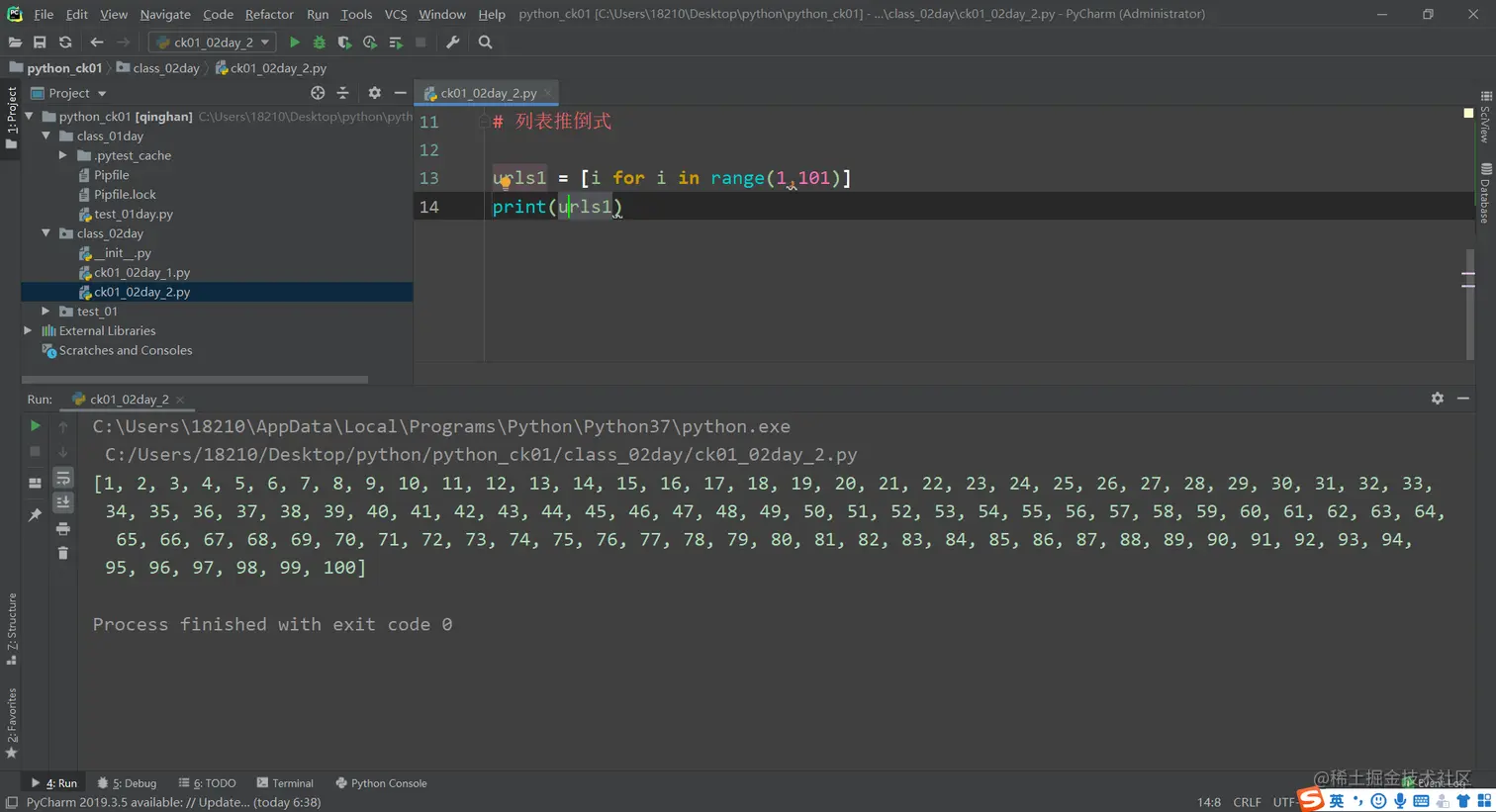Clear console output with the trash icon
The image size is (1496, 812).
pos(62,554)
